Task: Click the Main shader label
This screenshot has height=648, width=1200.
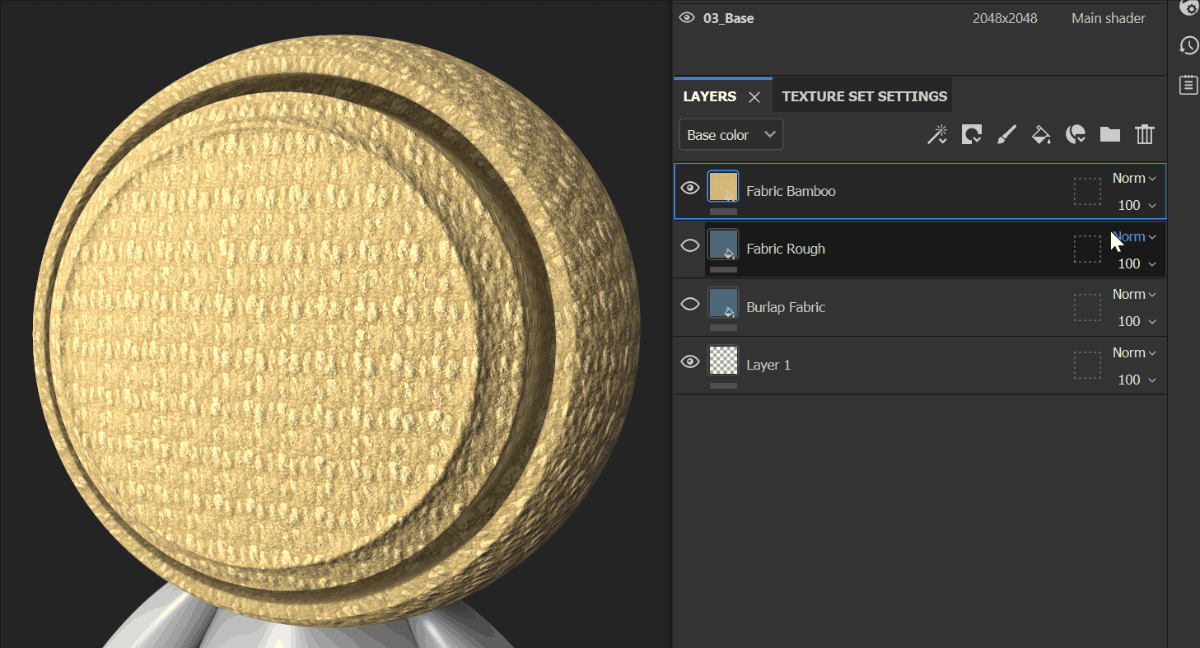Action: click(1108, 18)
